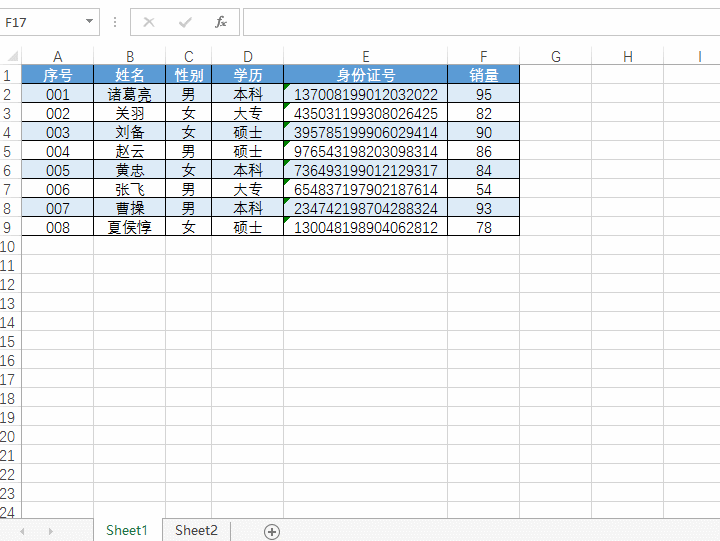Click sales cell with value 95

[484, 94]
